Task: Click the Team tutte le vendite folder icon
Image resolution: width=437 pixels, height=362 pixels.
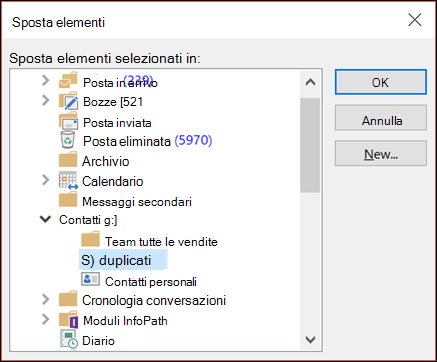Action: coord(90,239)
